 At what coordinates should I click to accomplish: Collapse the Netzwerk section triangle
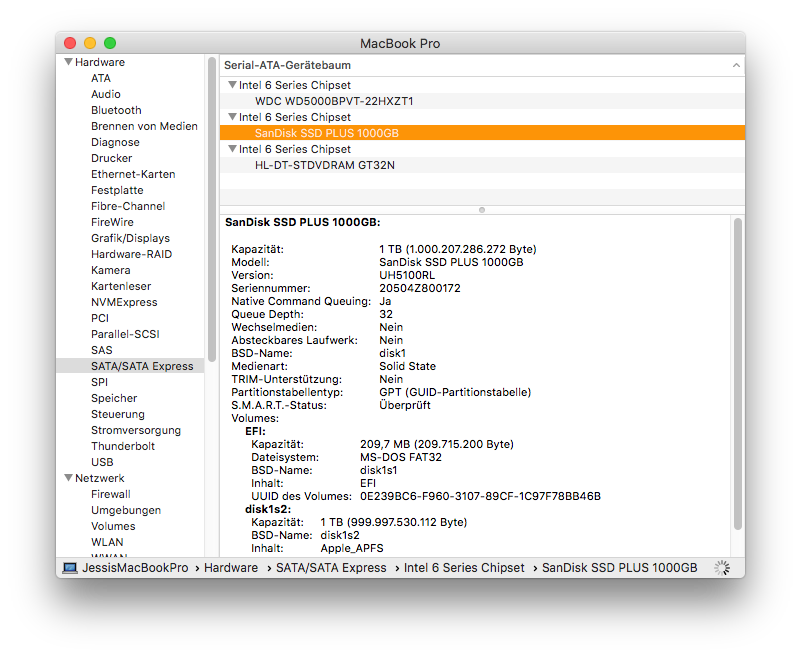pos(68,478)
